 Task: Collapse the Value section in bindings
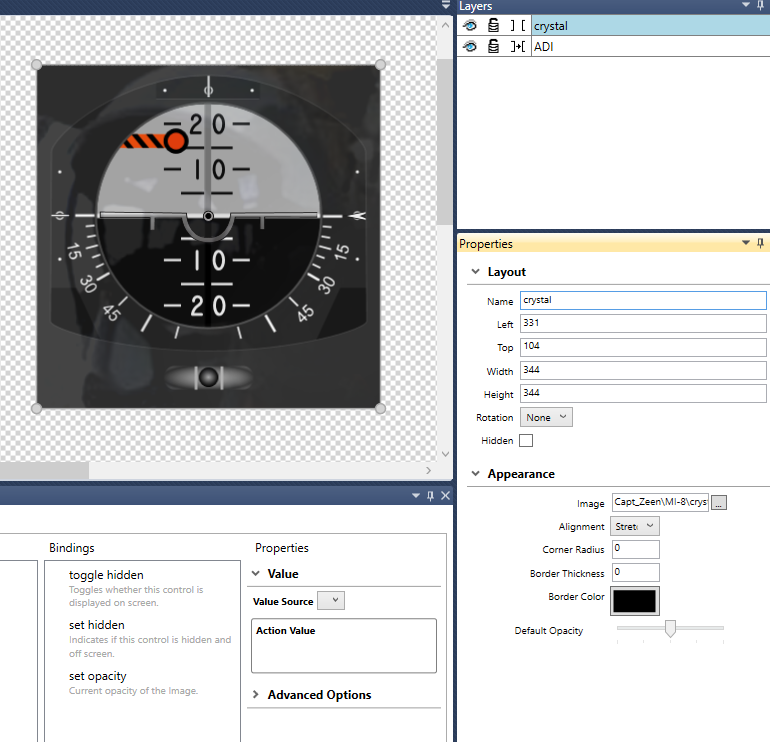256,573
